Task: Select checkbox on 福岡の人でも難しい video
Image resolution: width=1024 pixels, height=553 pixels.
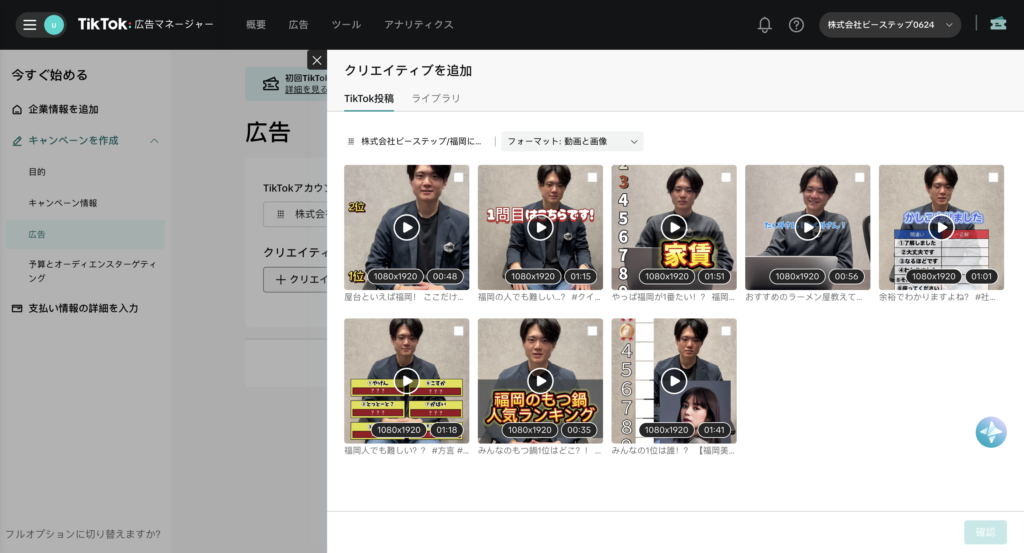Action: coord(592,177)
